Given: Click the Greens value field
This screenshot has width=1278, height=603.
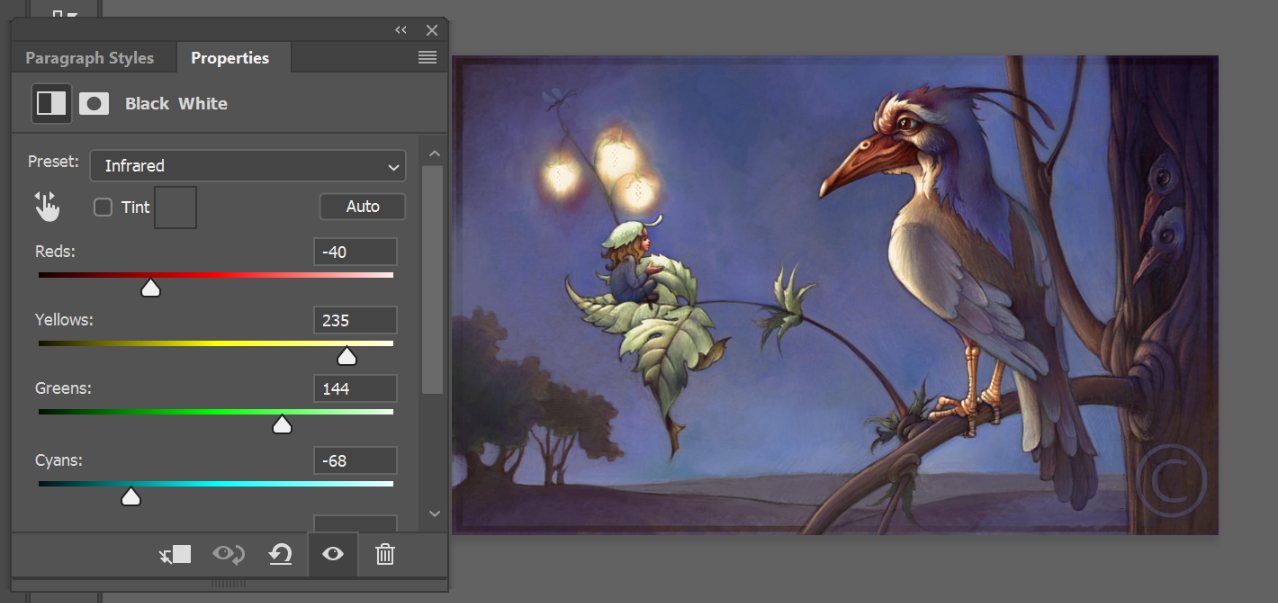Looking at the screenshot, I should click(355, 388).
